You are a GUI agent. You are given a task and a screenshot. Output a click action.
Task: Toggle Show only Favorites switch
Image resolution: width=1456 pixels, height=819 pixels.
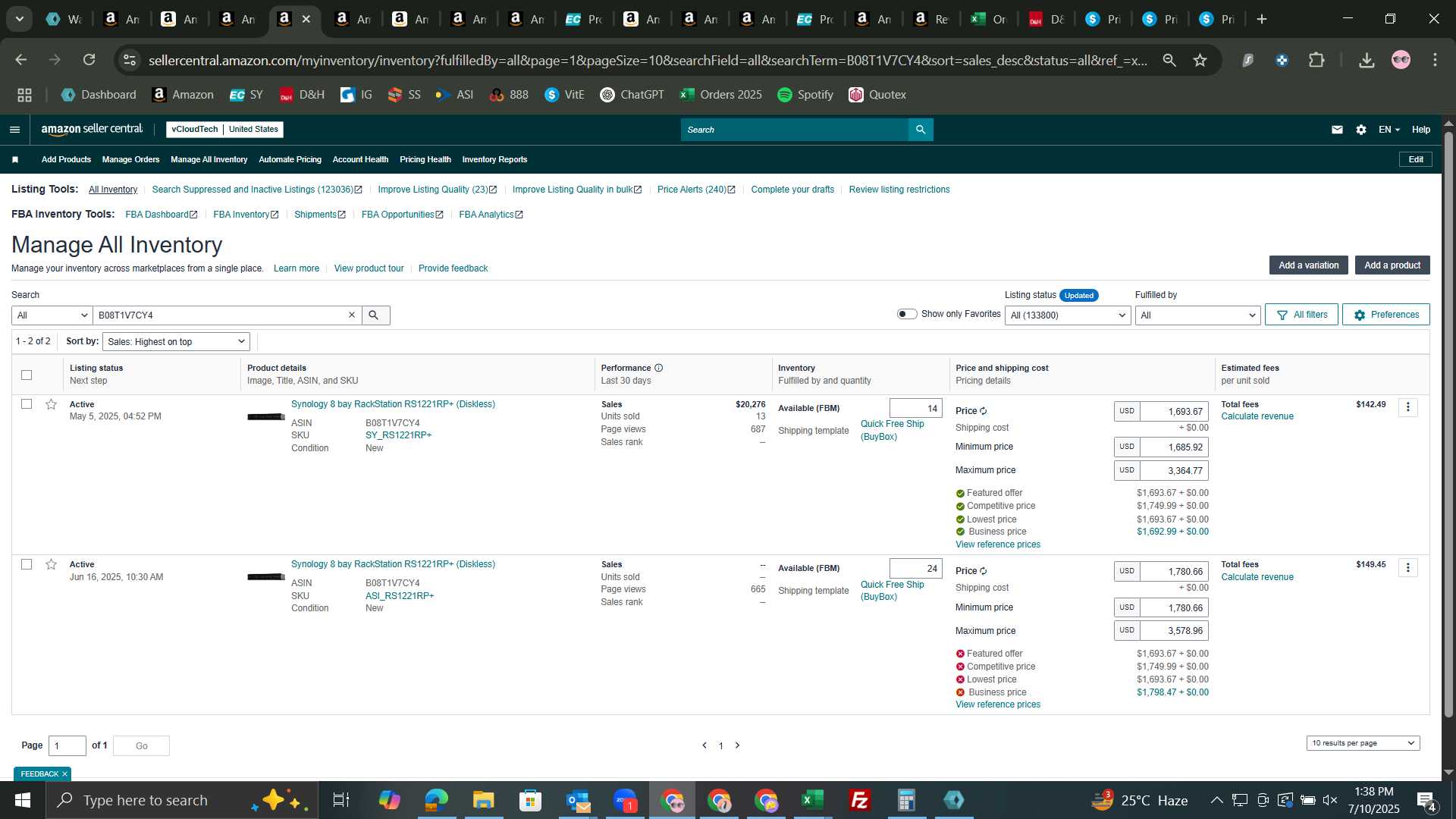tap(907, 314)
